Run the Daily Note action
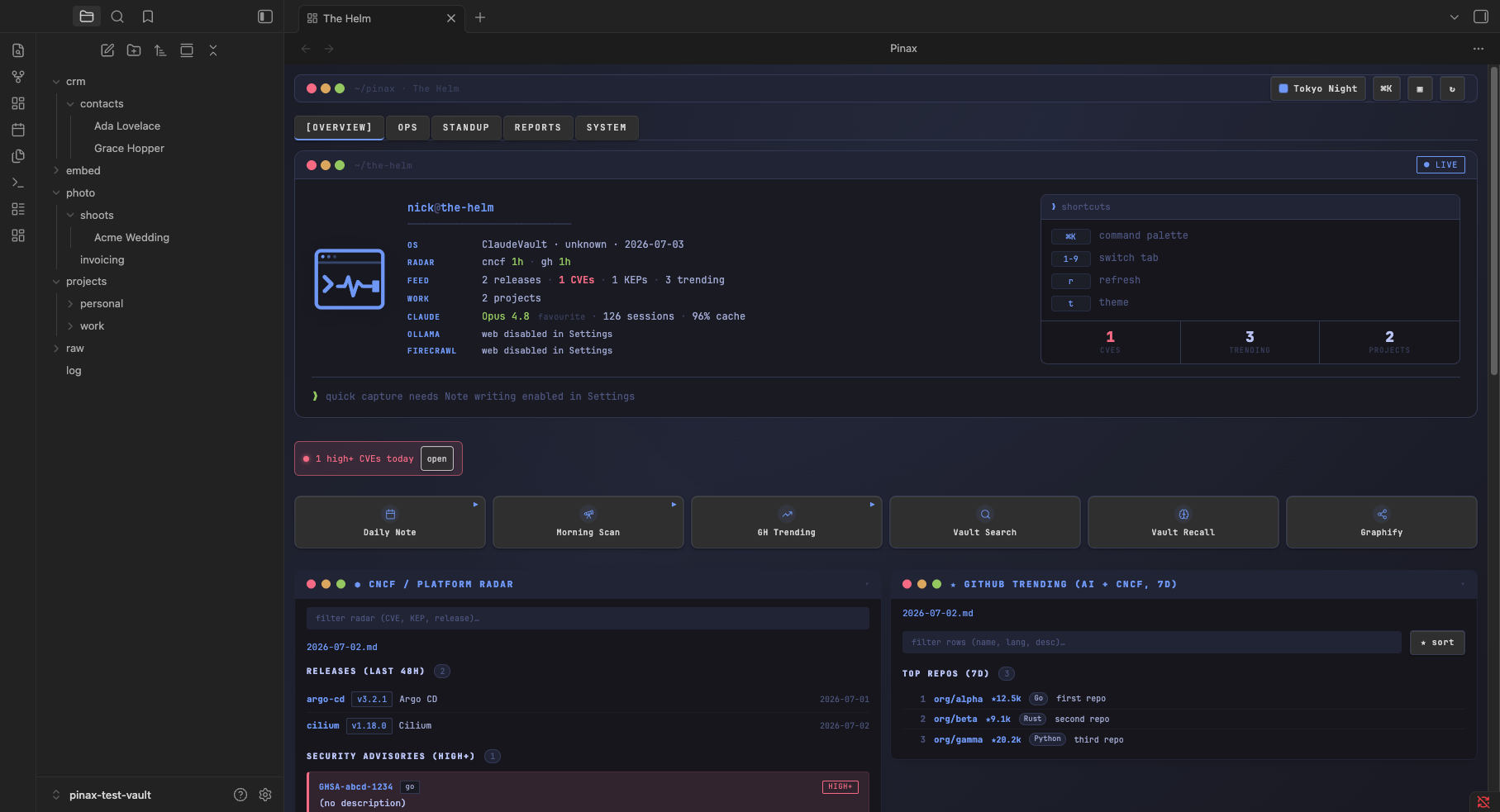Image resolution: width=1500 pixels, height=812 pixels. coord(390,522)
